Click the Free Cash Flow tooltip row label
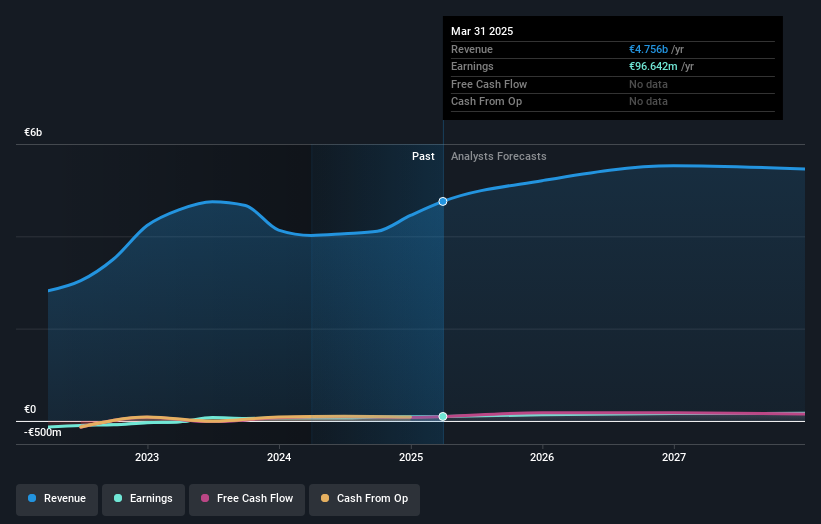Viewport: 821px width, 524px height. 489,84
